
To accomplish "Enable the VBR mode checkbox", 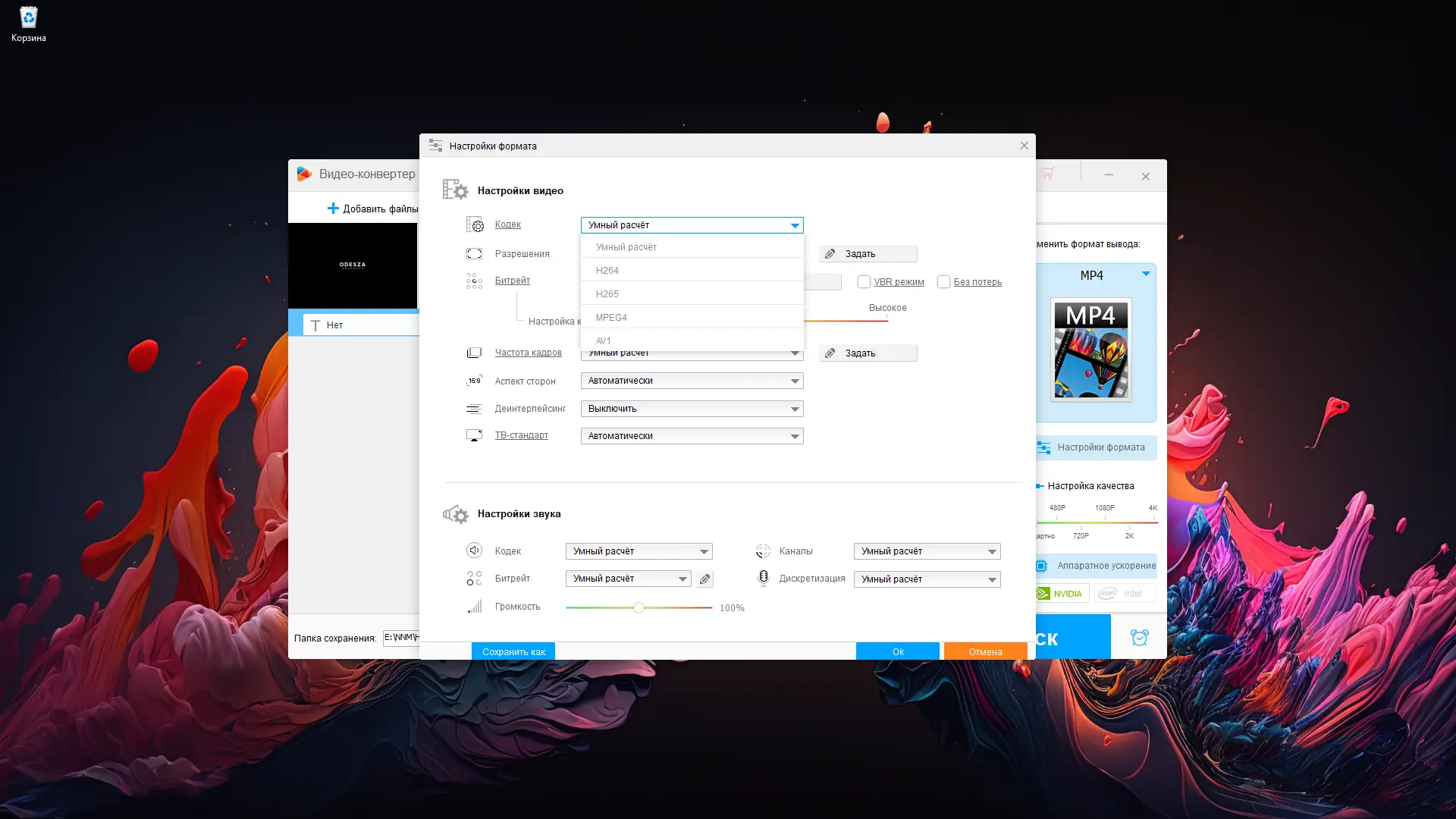I will click(864, 282).
